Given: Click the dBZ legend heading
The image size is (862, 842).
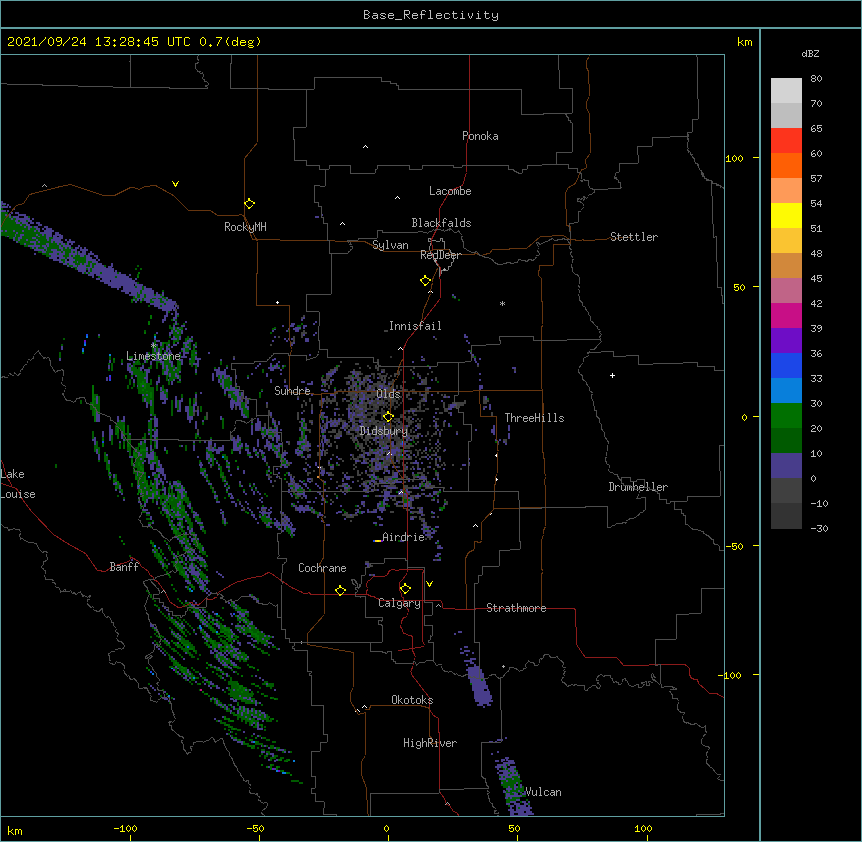Looking at the screenshot, I should click(x=810, y=53).
